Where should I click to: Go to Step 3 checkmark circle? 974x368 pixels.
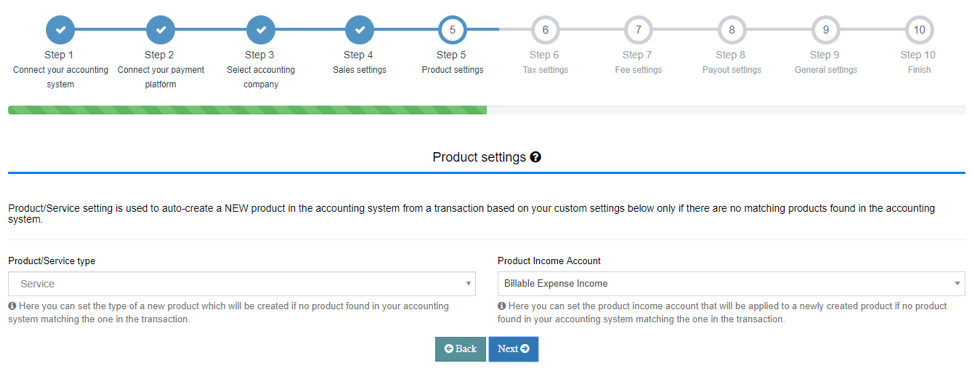[261, 29]
